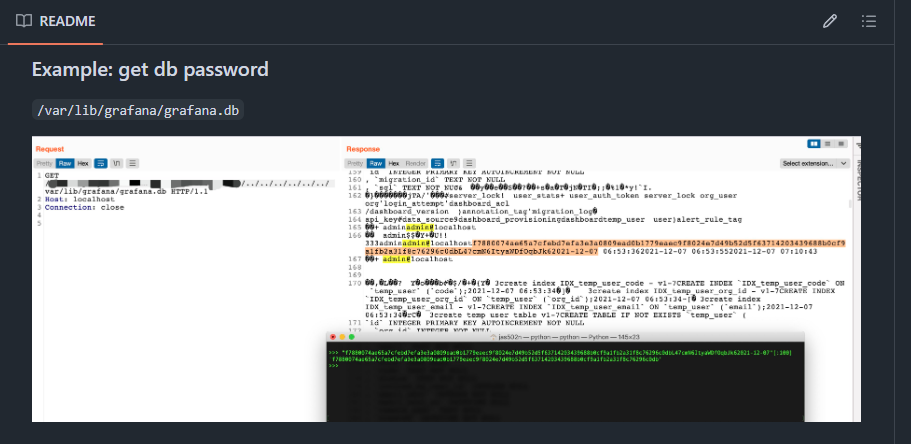Viewport: 911px width, 444px height.
Task: Select Hex tab in Request pane
Action: pos(83,164)
